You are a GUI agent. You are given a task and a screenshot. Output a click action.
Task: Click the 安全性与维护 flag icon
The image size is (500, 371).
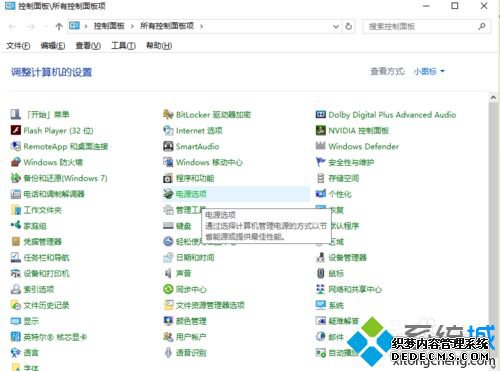[320, 162]
